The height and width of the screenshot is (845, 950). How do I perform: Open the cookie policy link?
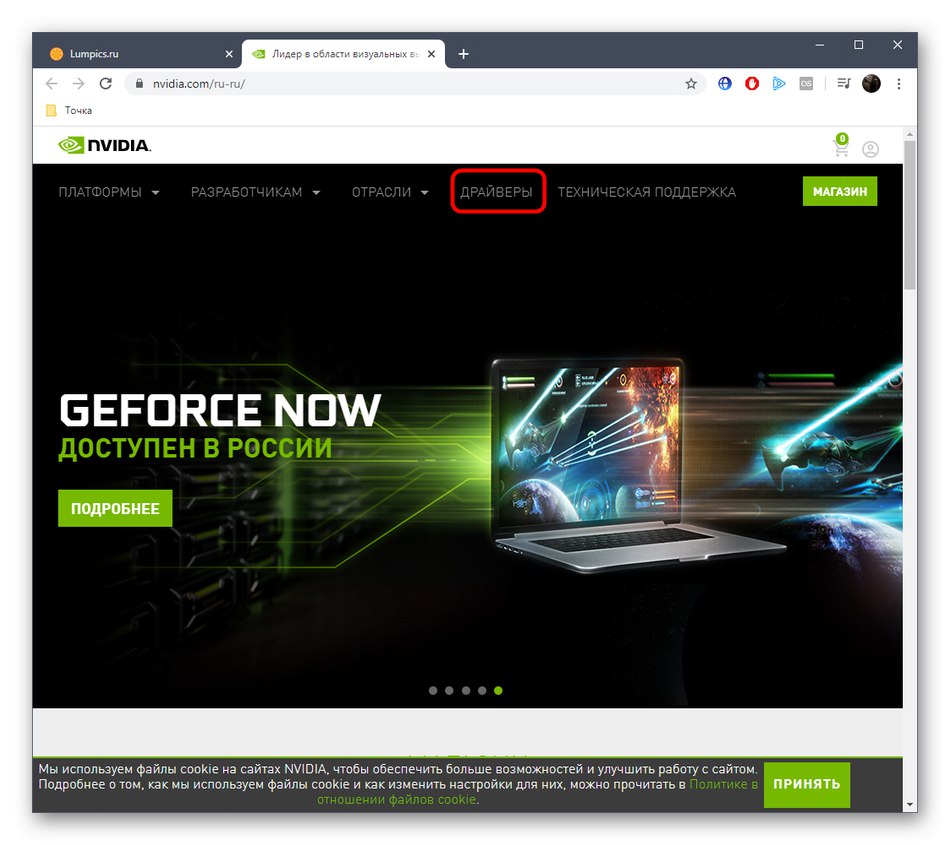pos(723,784)
